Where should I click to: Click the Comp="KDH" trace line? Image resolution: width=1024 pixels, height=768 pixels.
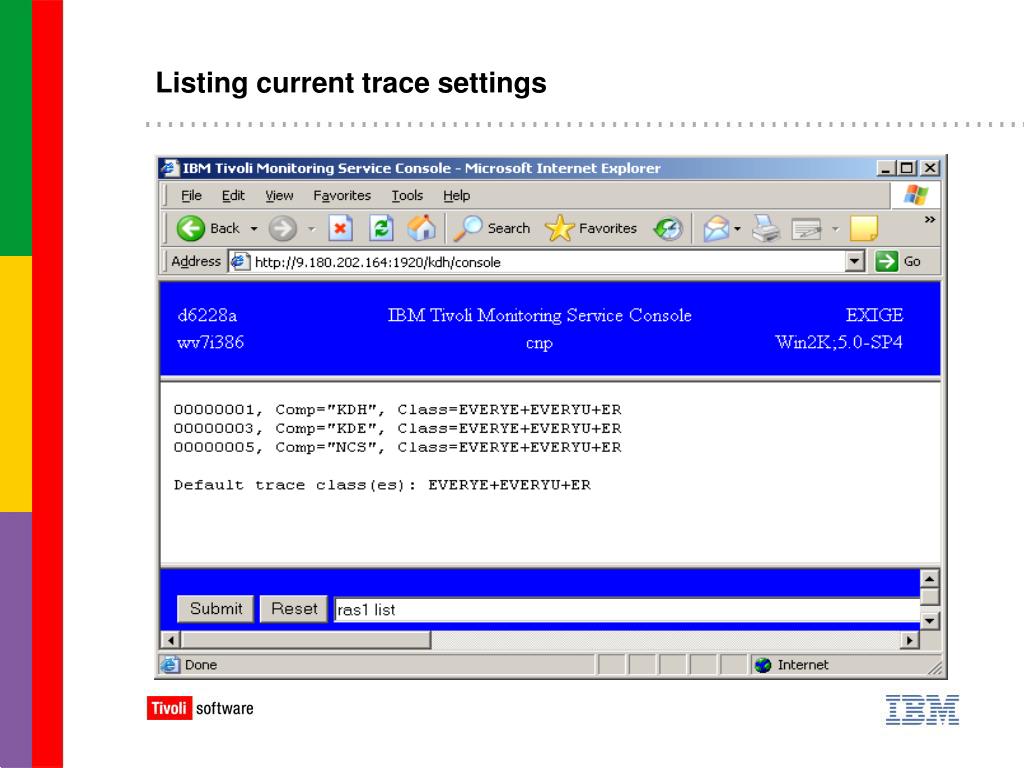pyautogui.click(x=397, y=409)
